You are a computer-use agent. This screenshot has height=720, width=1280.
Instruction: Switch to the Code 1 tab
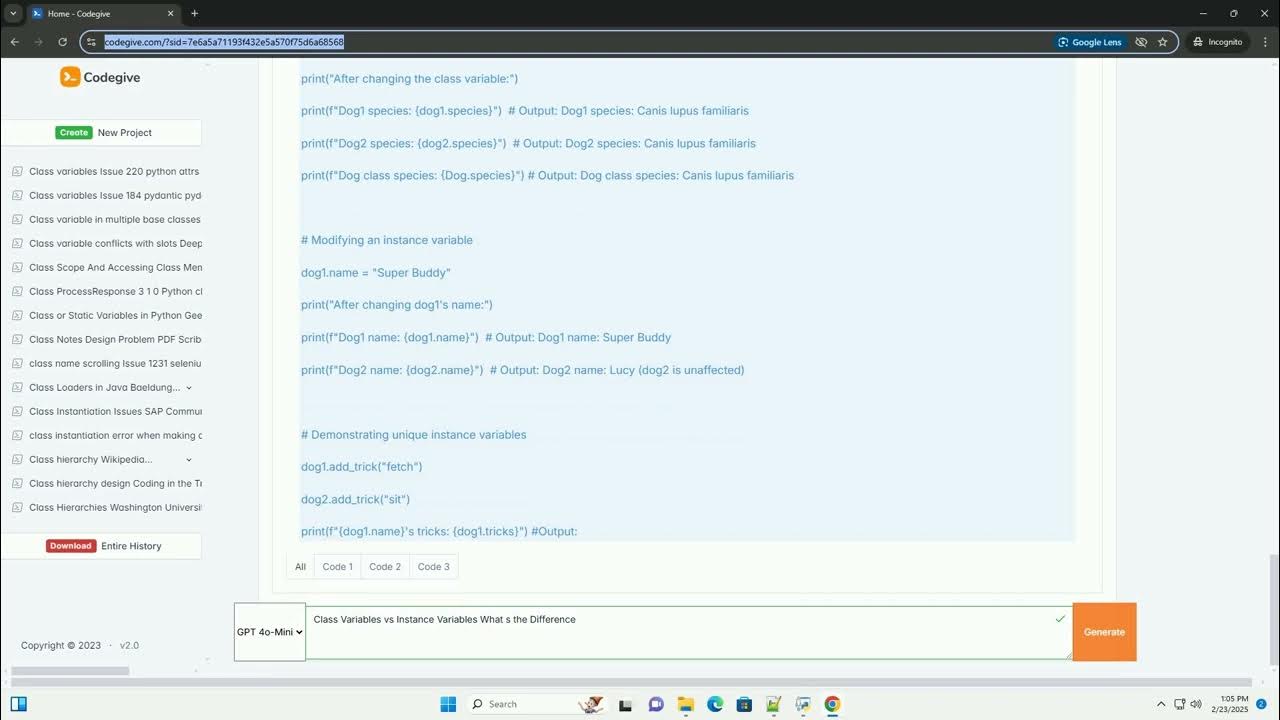[x=337, y=567]
